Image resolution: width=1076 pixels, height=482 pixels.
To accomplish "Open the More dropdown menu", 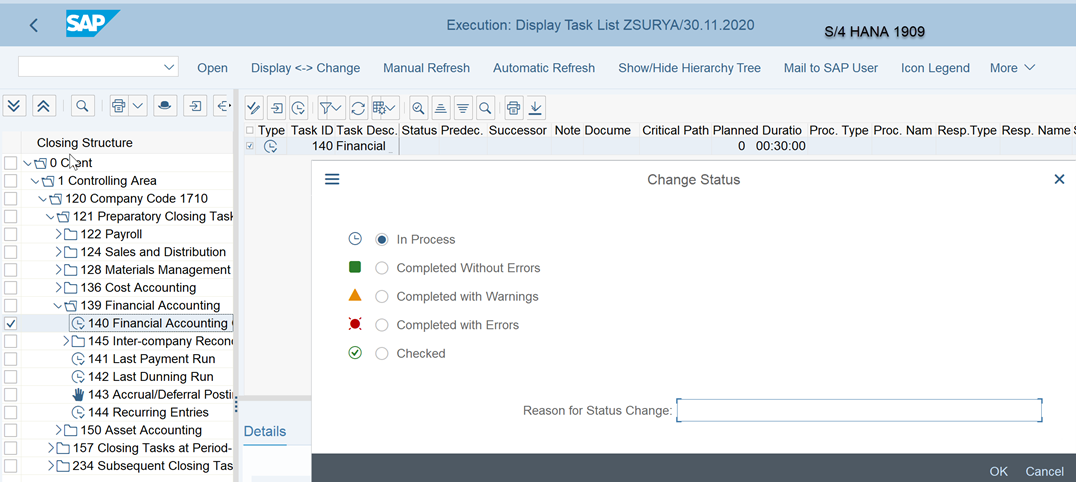I will 1012,68.
